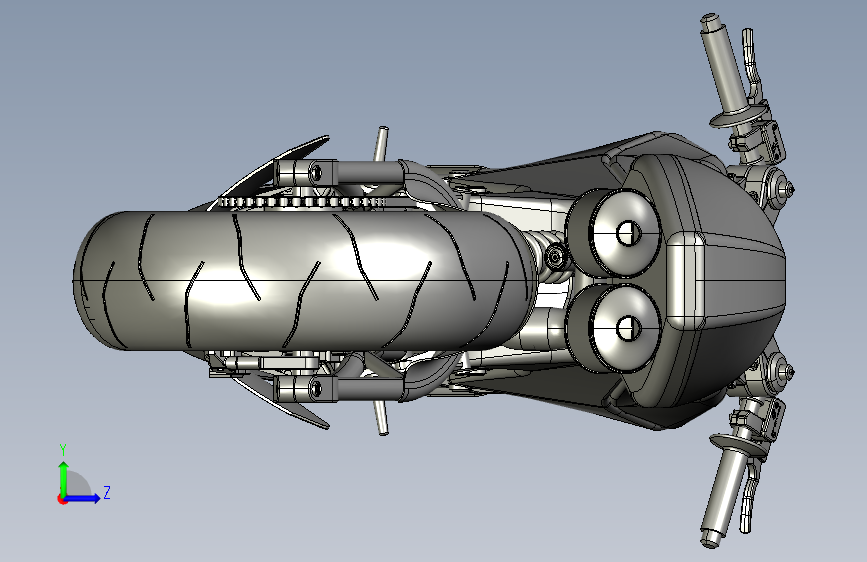This screenshot has height=562, width=867.
Task: Pick the lower foot peg rod
Action: (380, 418)
